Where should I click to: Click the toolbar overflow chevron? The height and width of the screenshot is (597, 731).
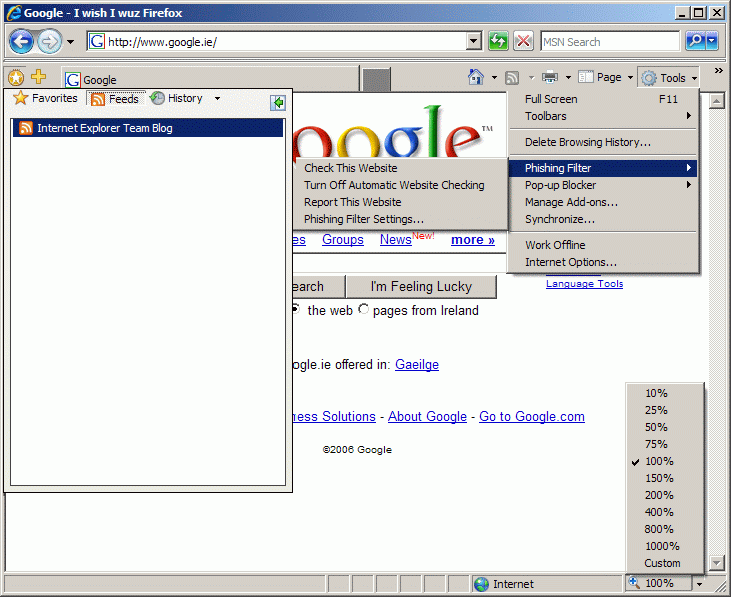click(x=718, y=71)
